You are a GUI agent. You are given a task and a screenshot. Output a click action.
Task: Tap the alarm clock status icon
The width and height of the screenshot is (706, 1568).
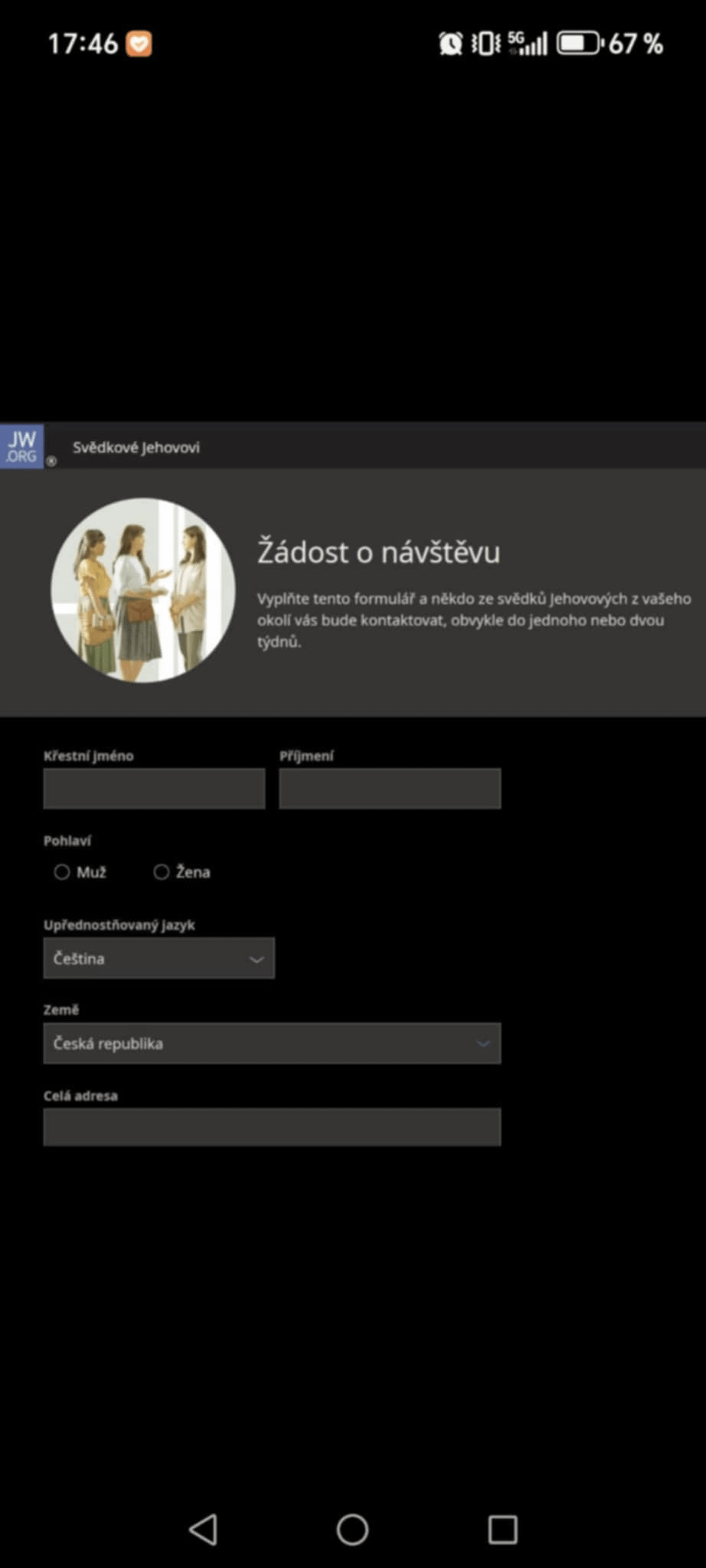point(450,44)
